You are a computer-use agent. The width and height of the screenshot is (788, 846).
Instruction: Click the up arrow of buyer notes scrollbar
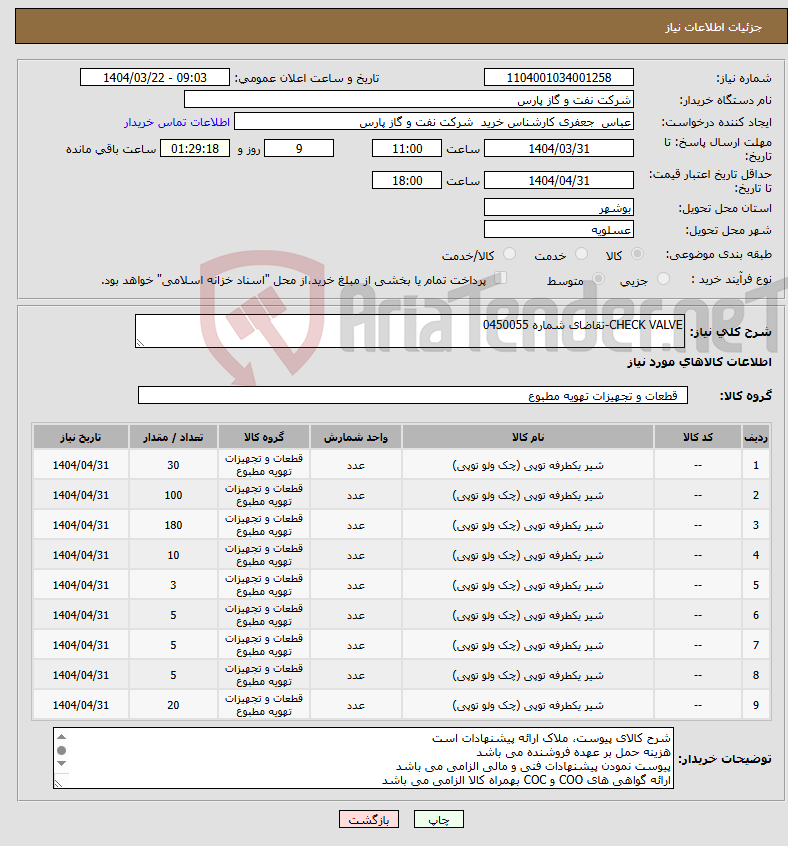click(x=61, y=737)
